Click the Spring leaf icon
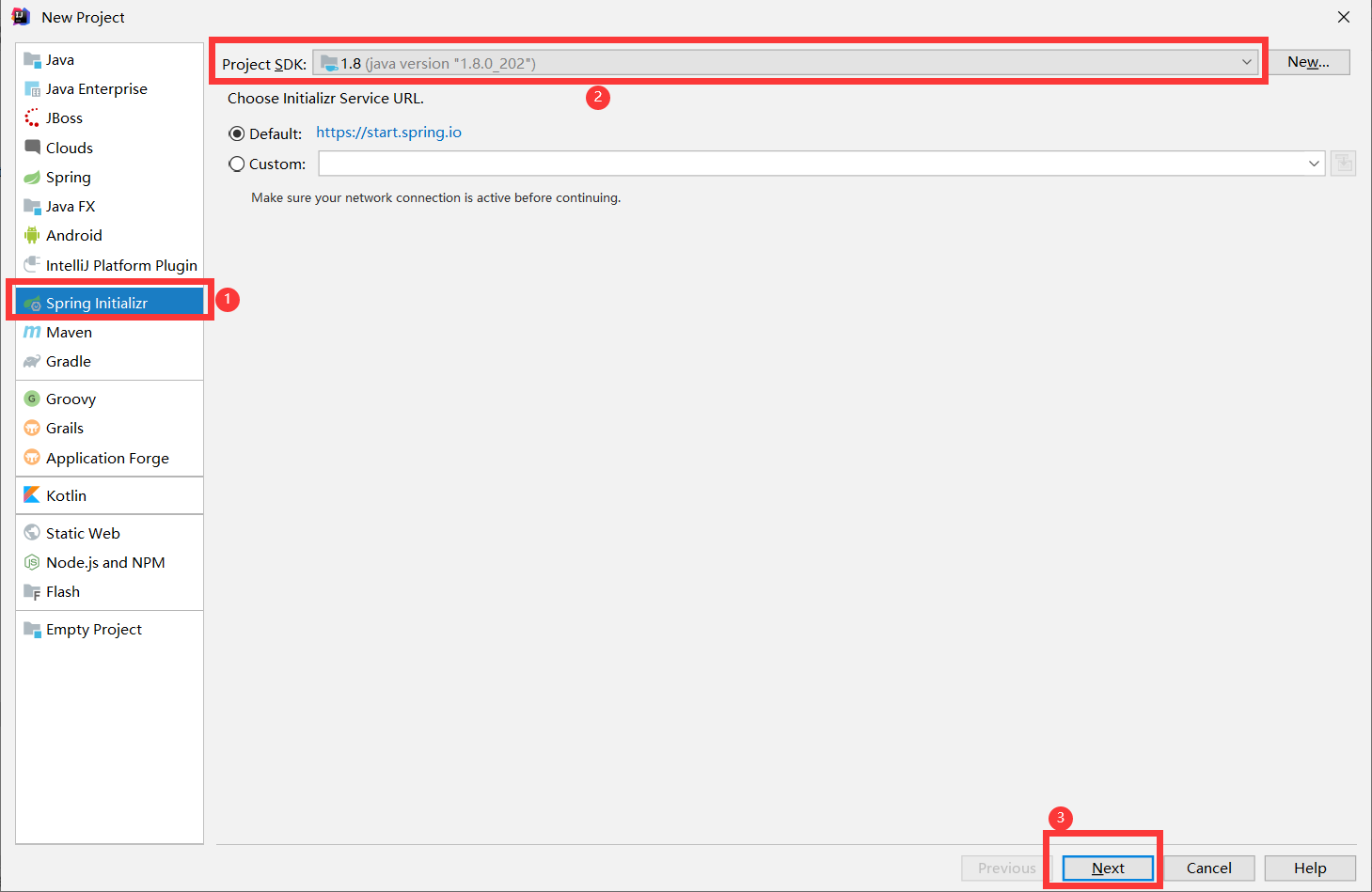This screenshot has height=892, width=1372. [x=32, y=177]
